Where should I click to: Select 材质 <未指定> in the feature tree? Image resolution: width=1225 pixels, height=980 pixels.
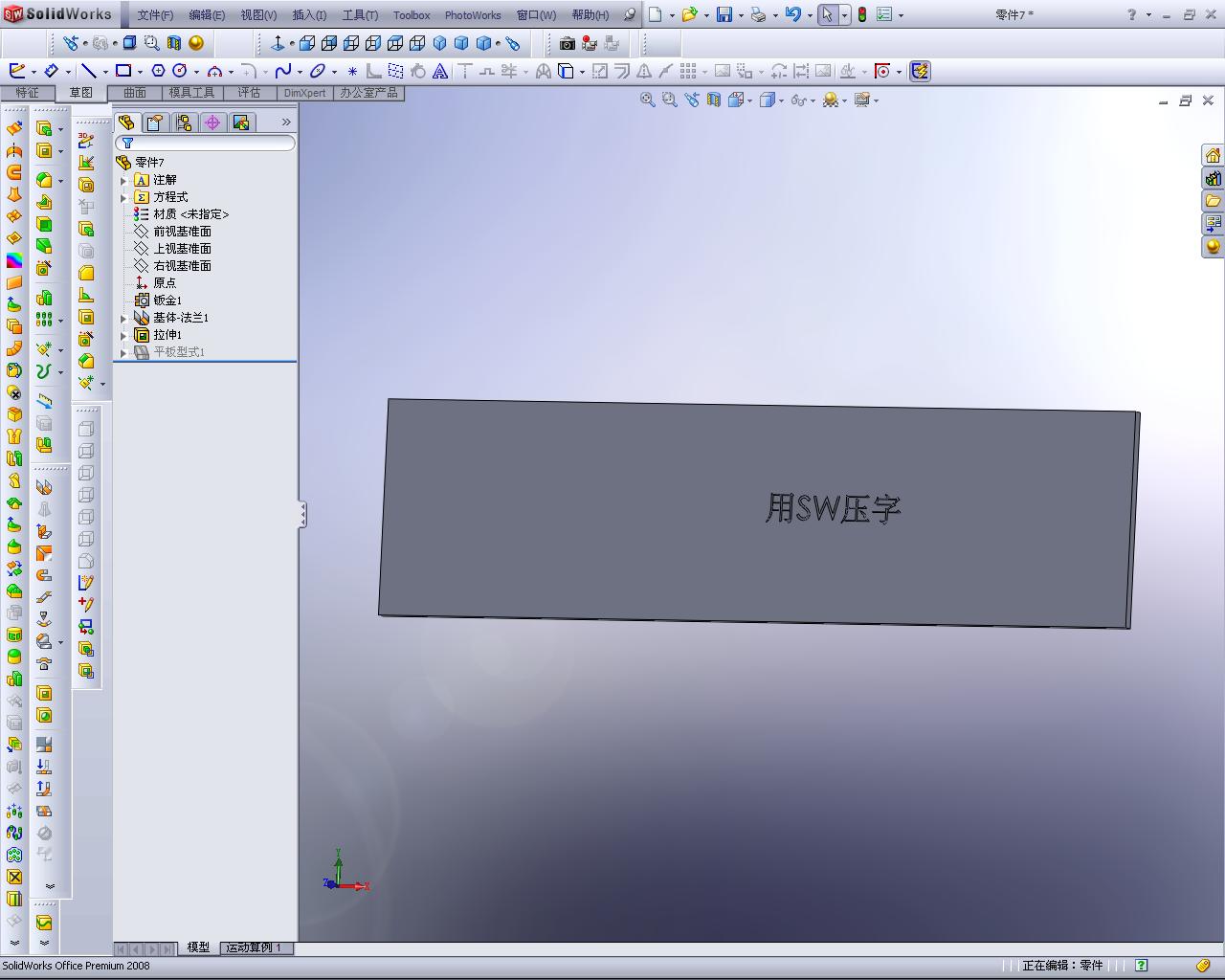pyautogui.click(x=190, y=214)
